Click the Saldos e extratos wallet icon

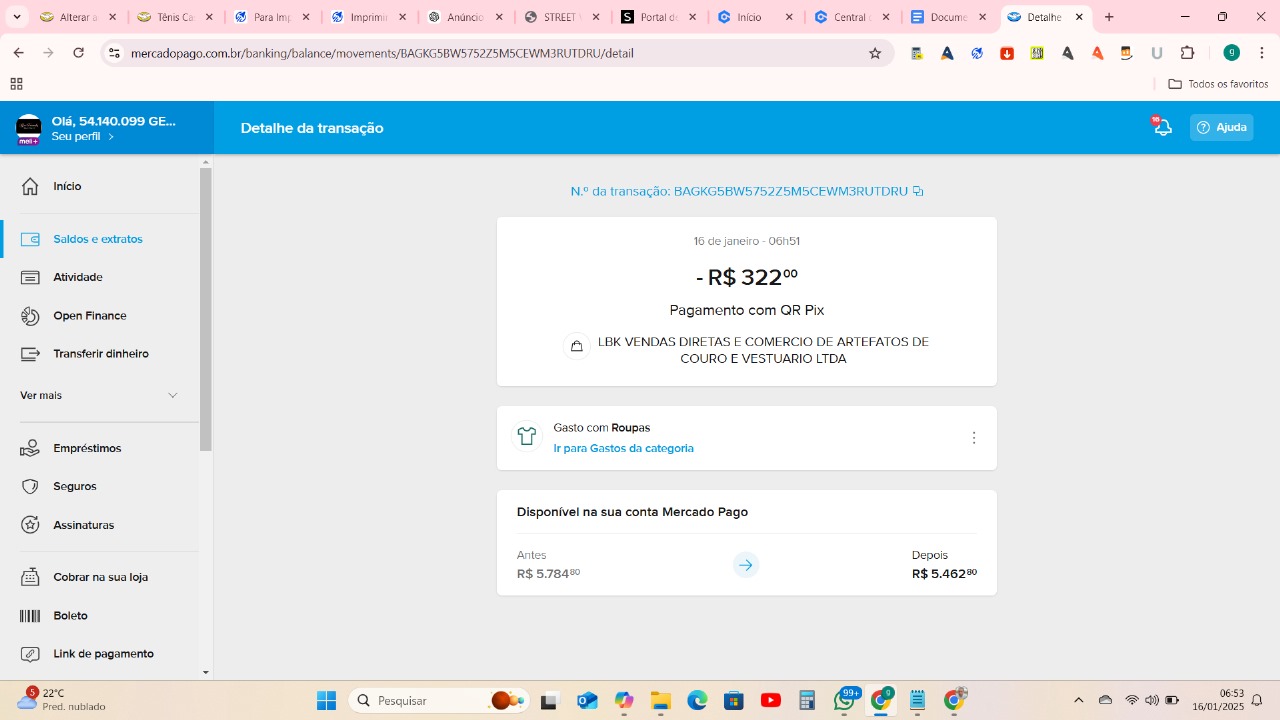click(x=30, y=239)
